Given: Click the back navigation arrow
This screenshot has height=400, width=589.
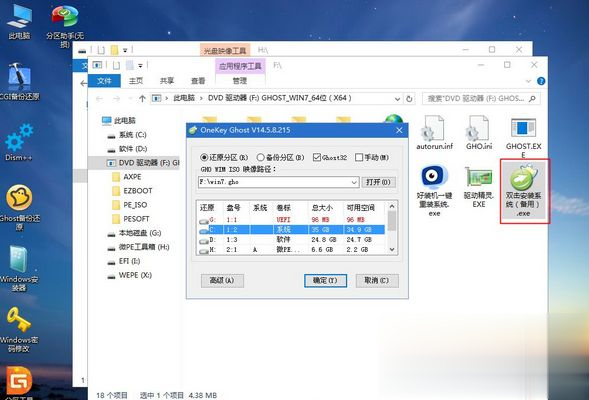Looking at the screenshot, I should coord(99,99).
